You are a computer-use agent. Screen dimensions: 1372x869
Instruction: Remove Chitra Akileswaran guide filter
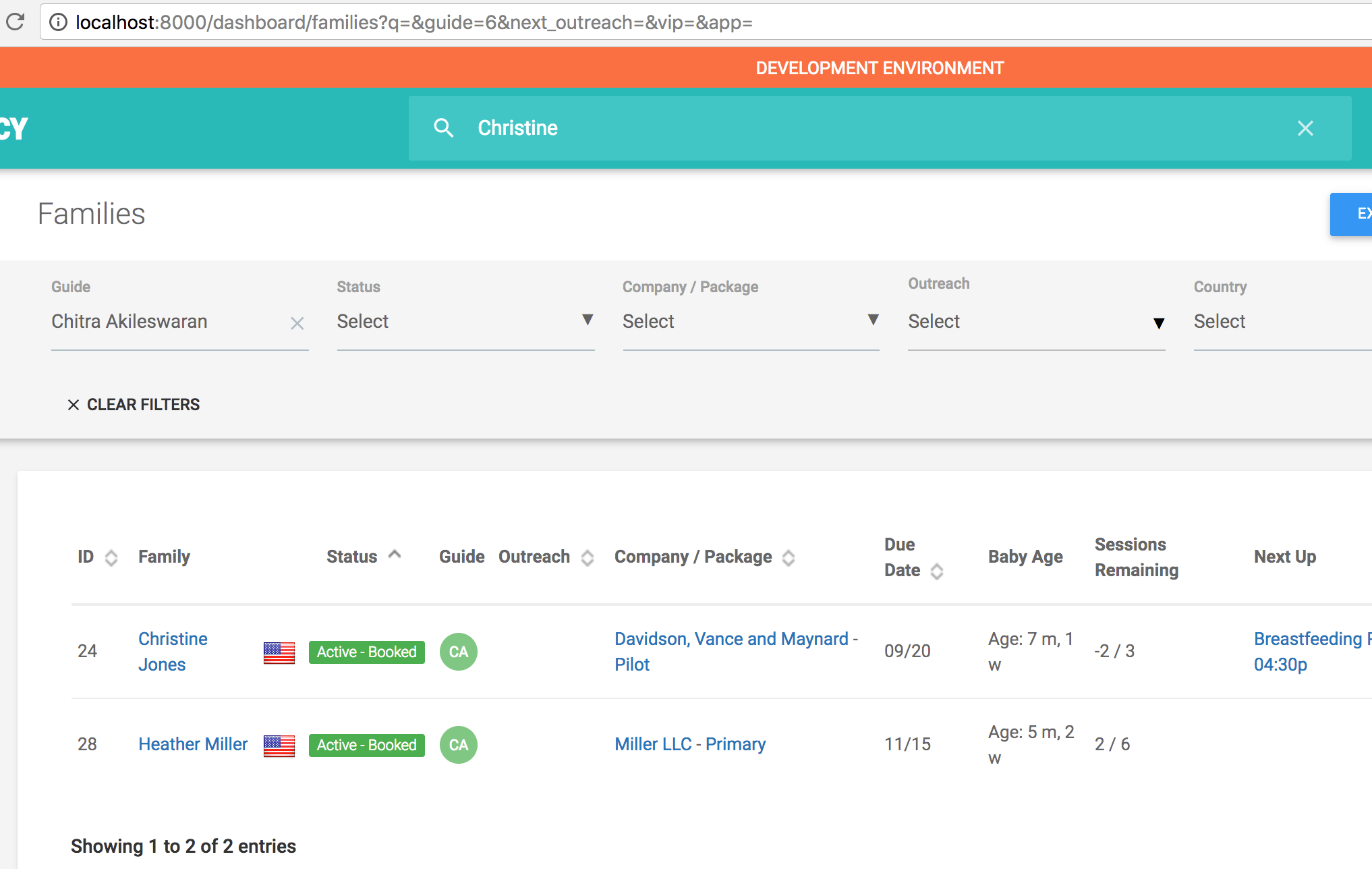(297, 323)
